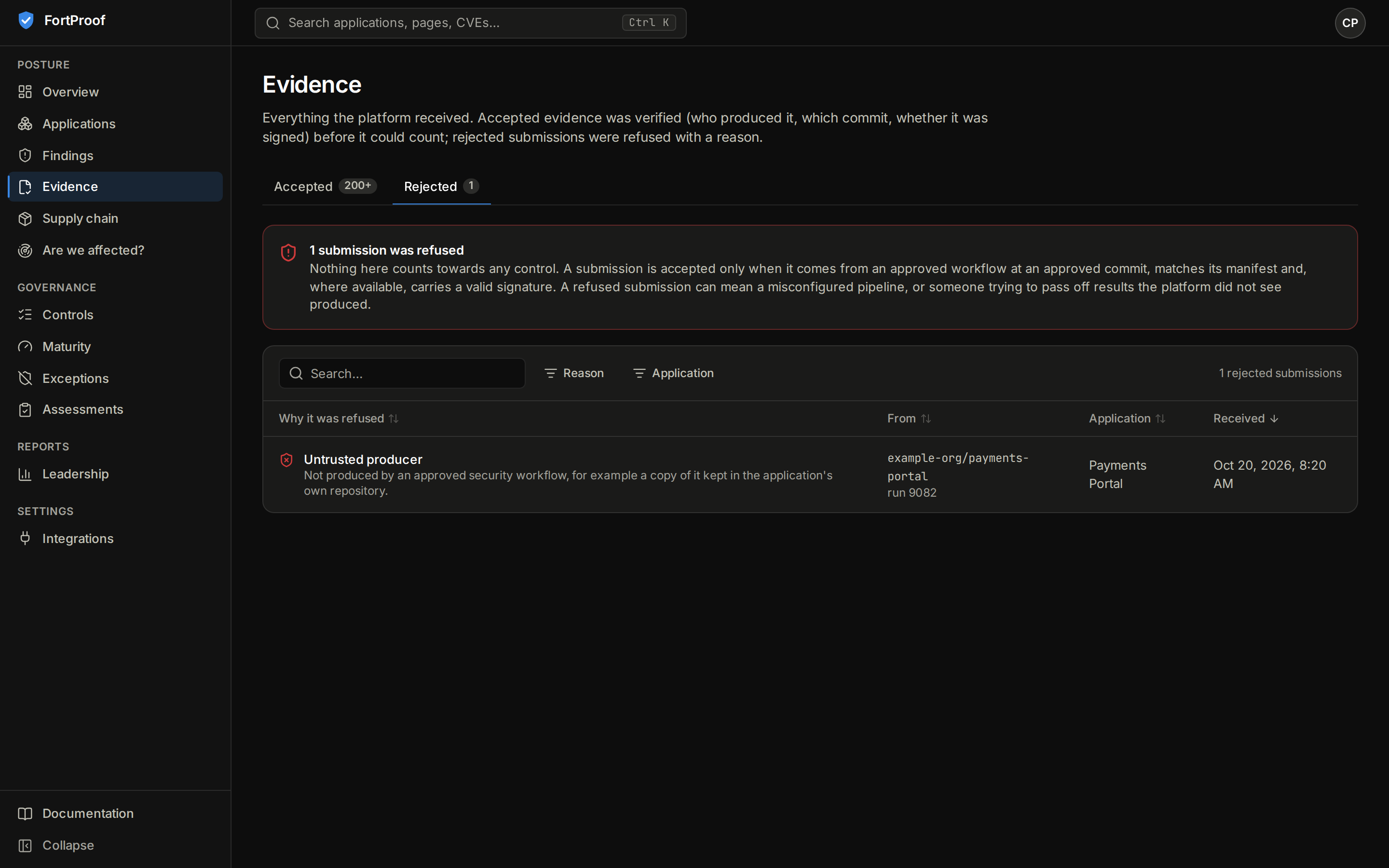Click the Applications icon in sidebar
This screenshot has width=1389, height=868.
[25, 123]
